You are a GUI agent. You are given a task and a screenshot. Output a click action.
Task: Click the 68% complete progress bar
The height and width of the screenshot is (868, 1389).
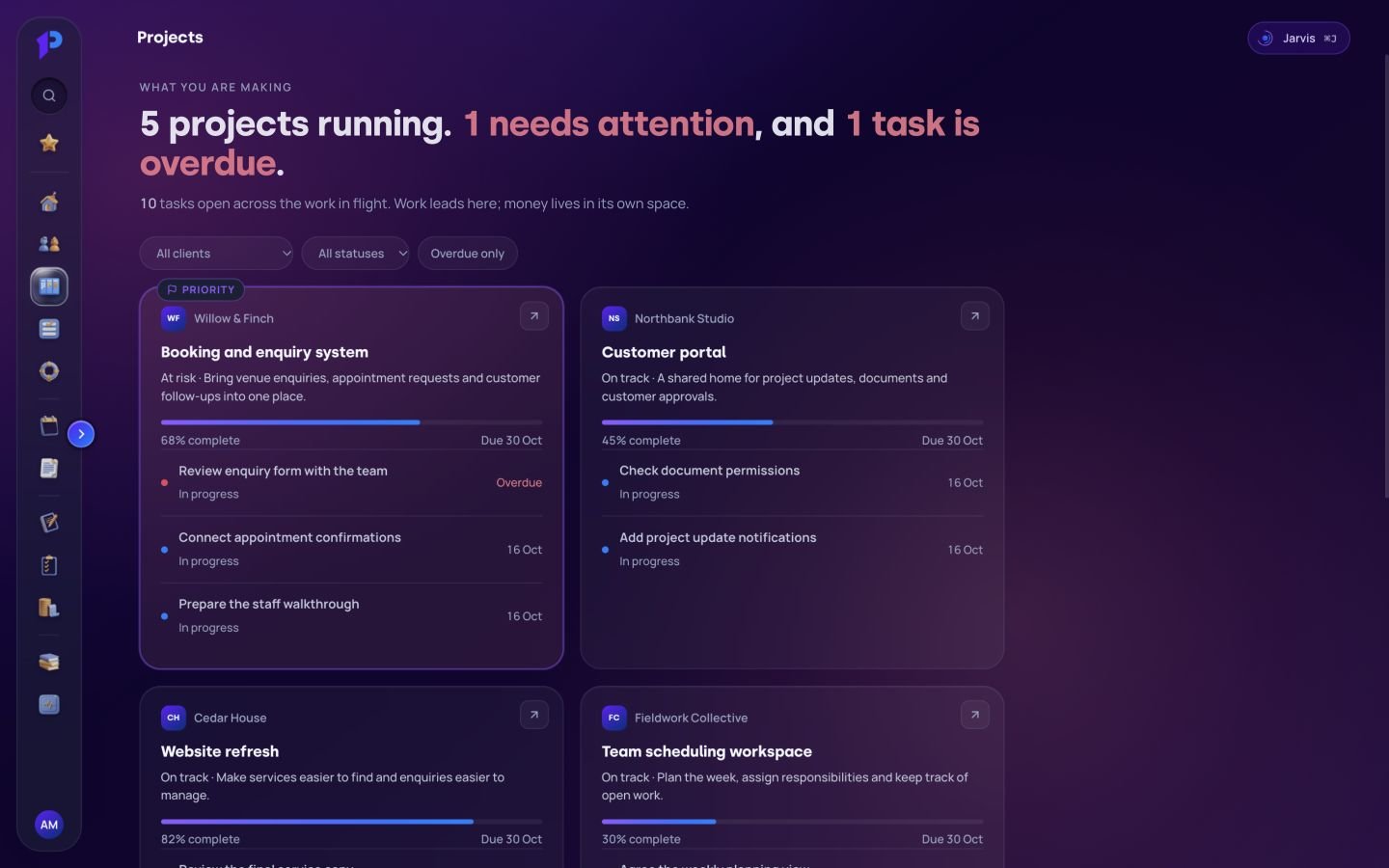(351, 422)
